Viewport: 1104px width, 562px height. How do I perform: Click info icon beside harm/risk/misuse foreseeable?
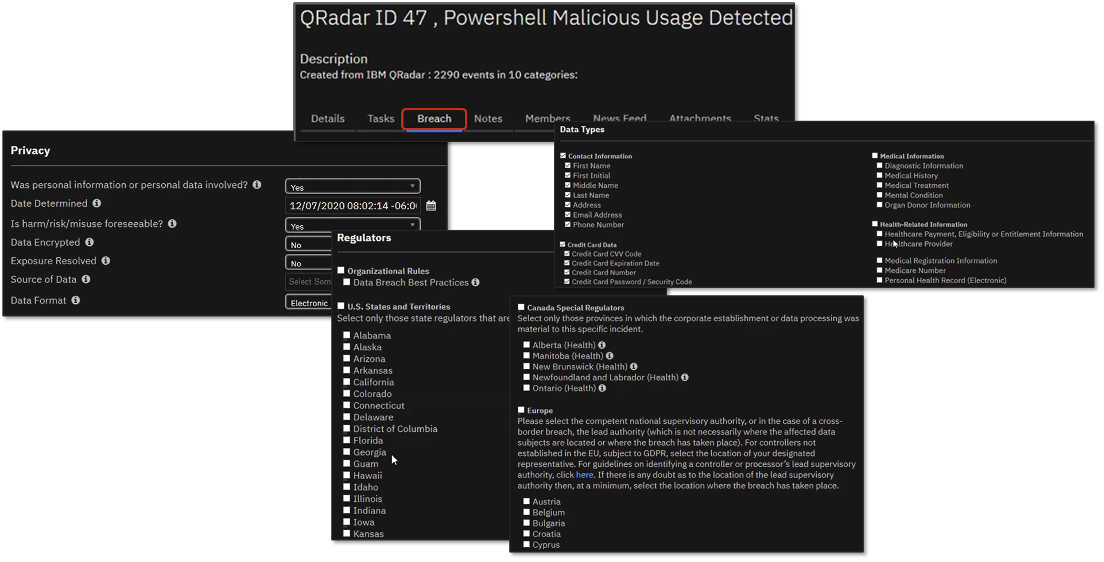[x=172, y=223]
